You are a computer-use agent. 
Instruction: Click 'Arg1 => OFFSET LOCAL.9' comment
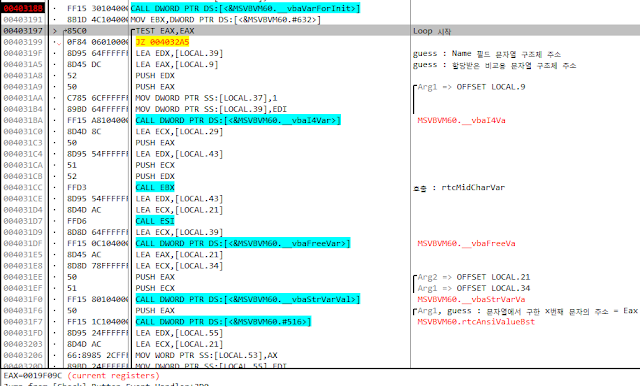[471, 87]
